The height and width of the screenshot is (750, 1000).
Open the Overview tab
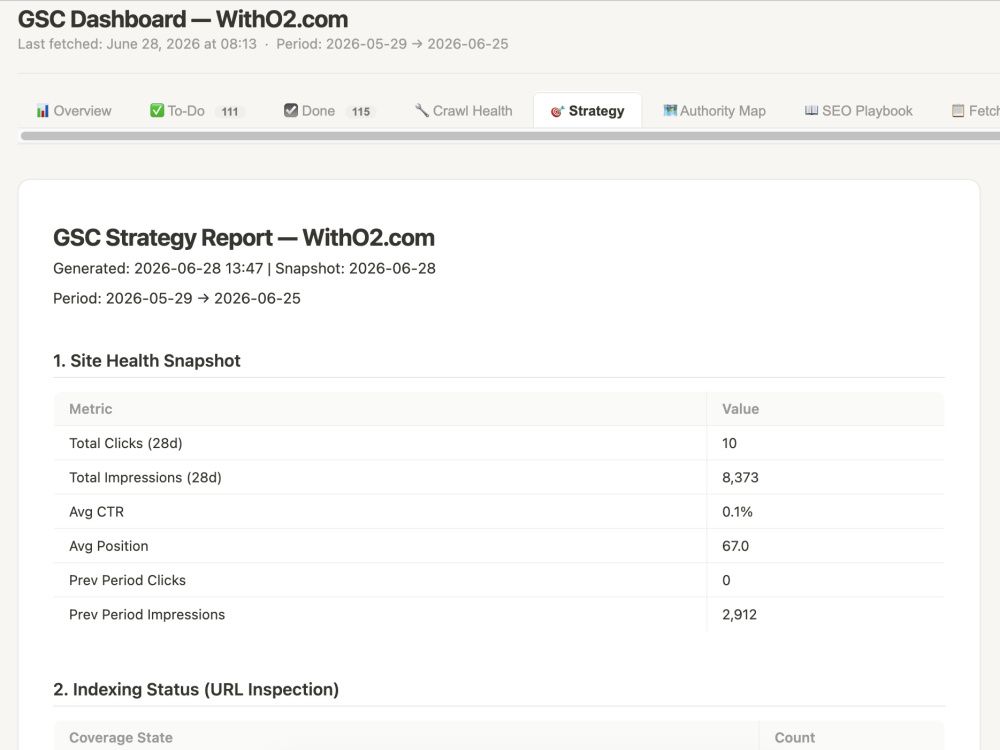[x=73, y=111]
